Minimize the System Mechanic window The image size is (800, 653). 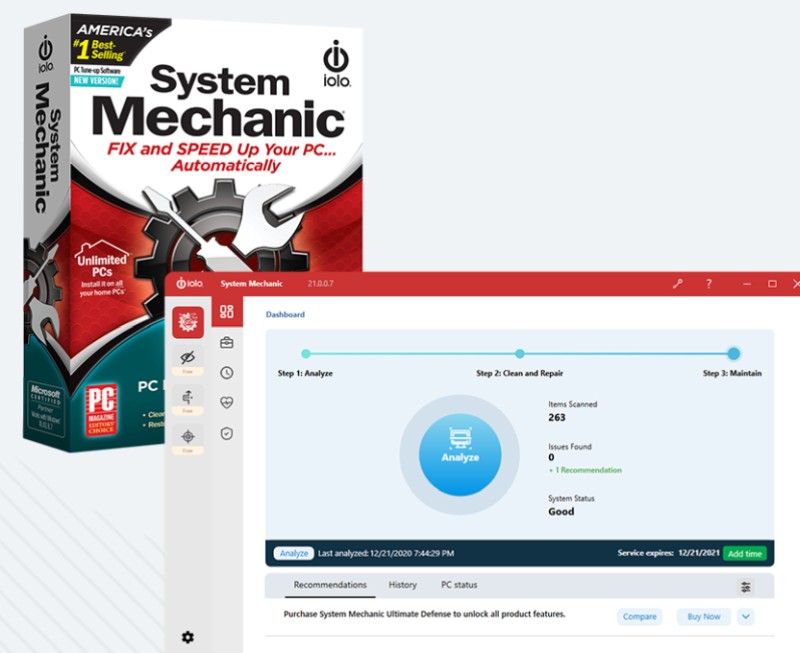tap(746, 284)
